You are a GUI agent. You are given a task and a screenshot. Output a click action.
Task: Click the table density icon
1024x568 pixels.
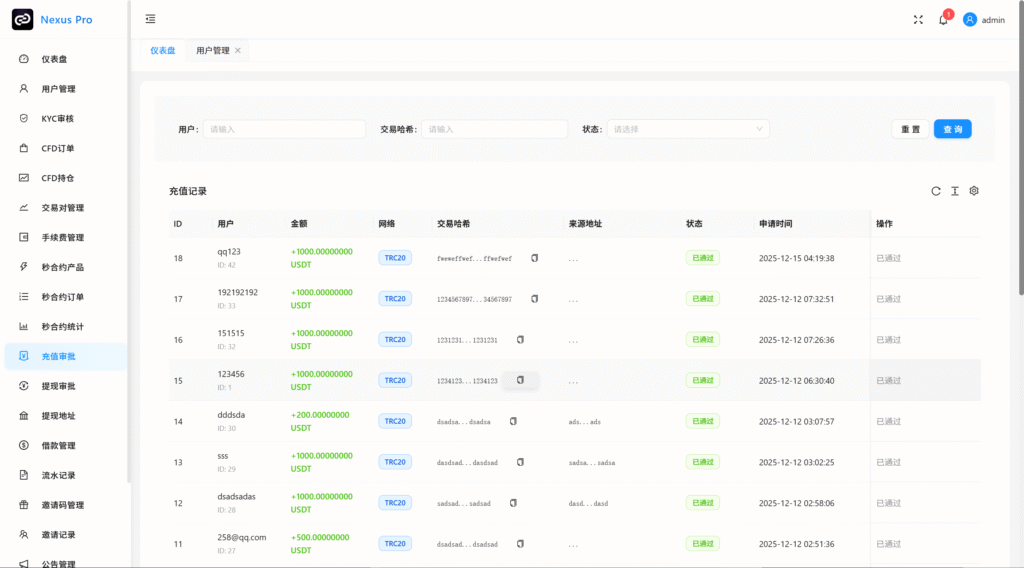[955, 191]
